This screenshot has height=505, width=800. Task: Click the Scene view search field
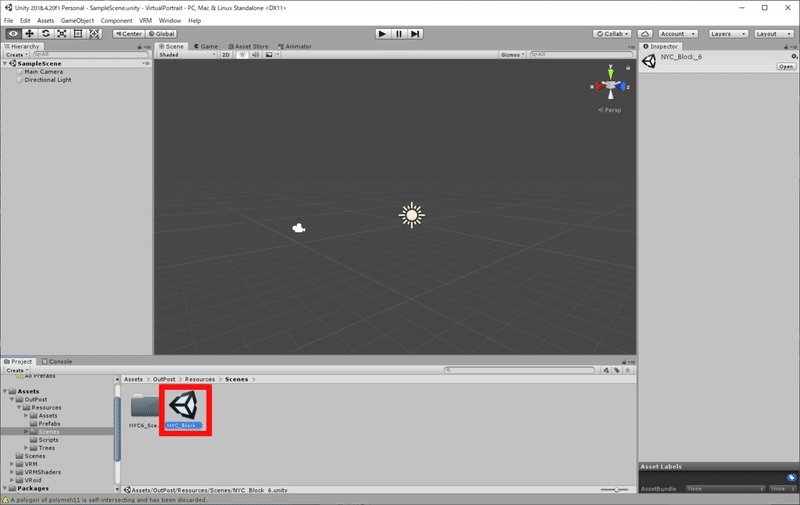[x=581, y=55]
